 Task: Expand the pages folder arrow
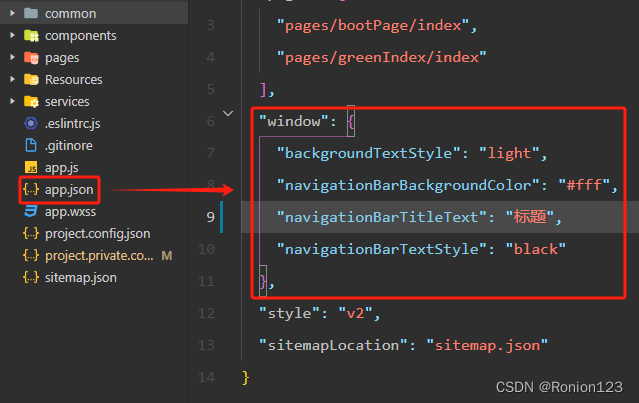[12, 57]
